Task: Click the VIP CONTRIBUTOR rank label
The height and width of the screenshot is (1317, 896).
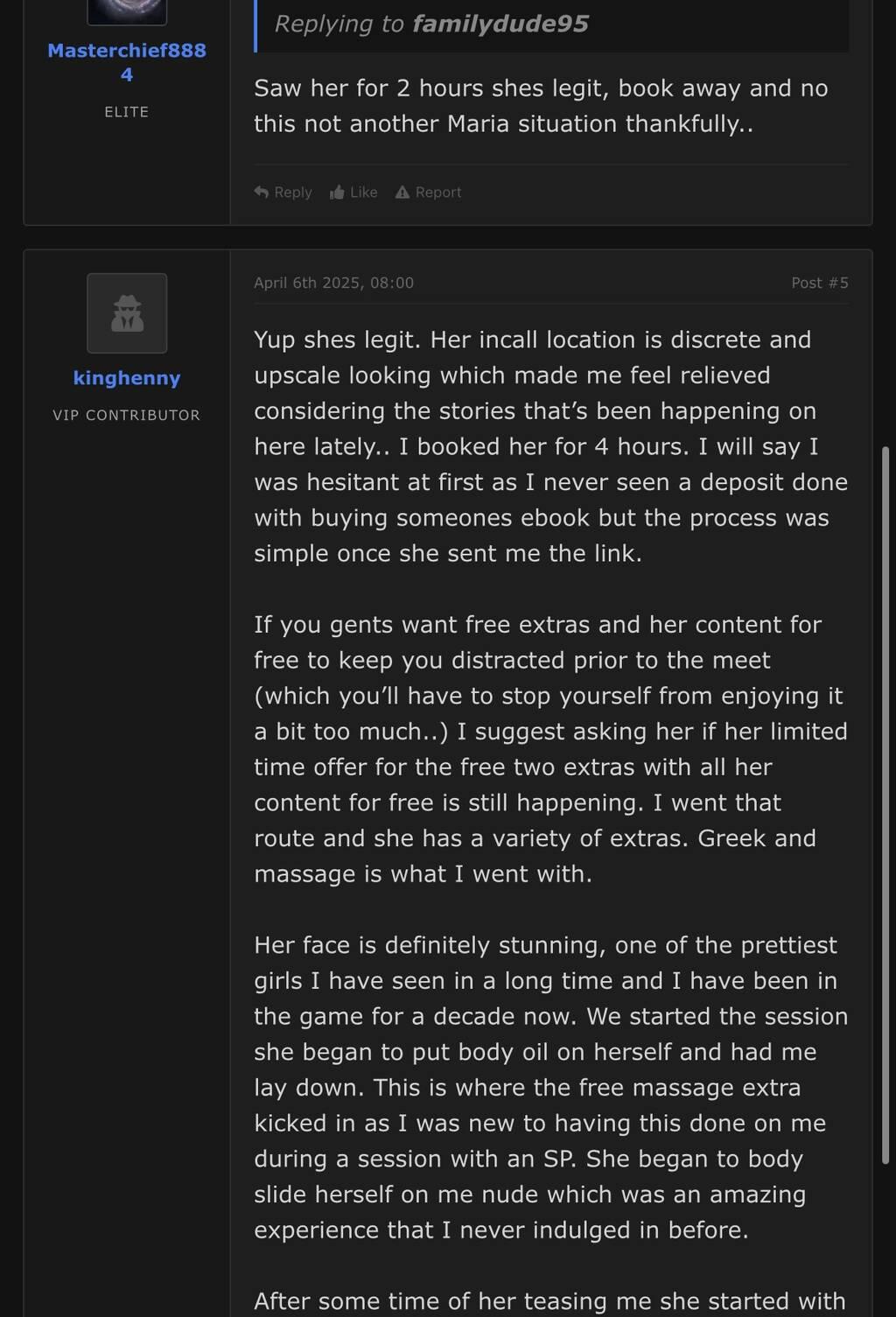Action: pyautogui.click(x=127, y=416)
